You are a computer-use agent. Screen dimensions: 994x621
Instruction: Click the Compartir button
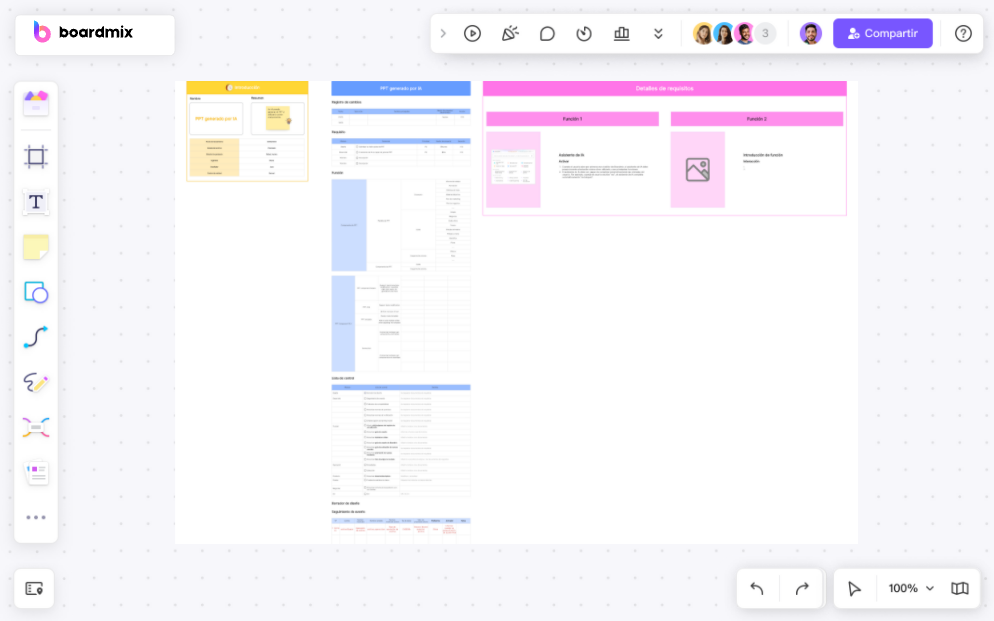click(882, 34)
